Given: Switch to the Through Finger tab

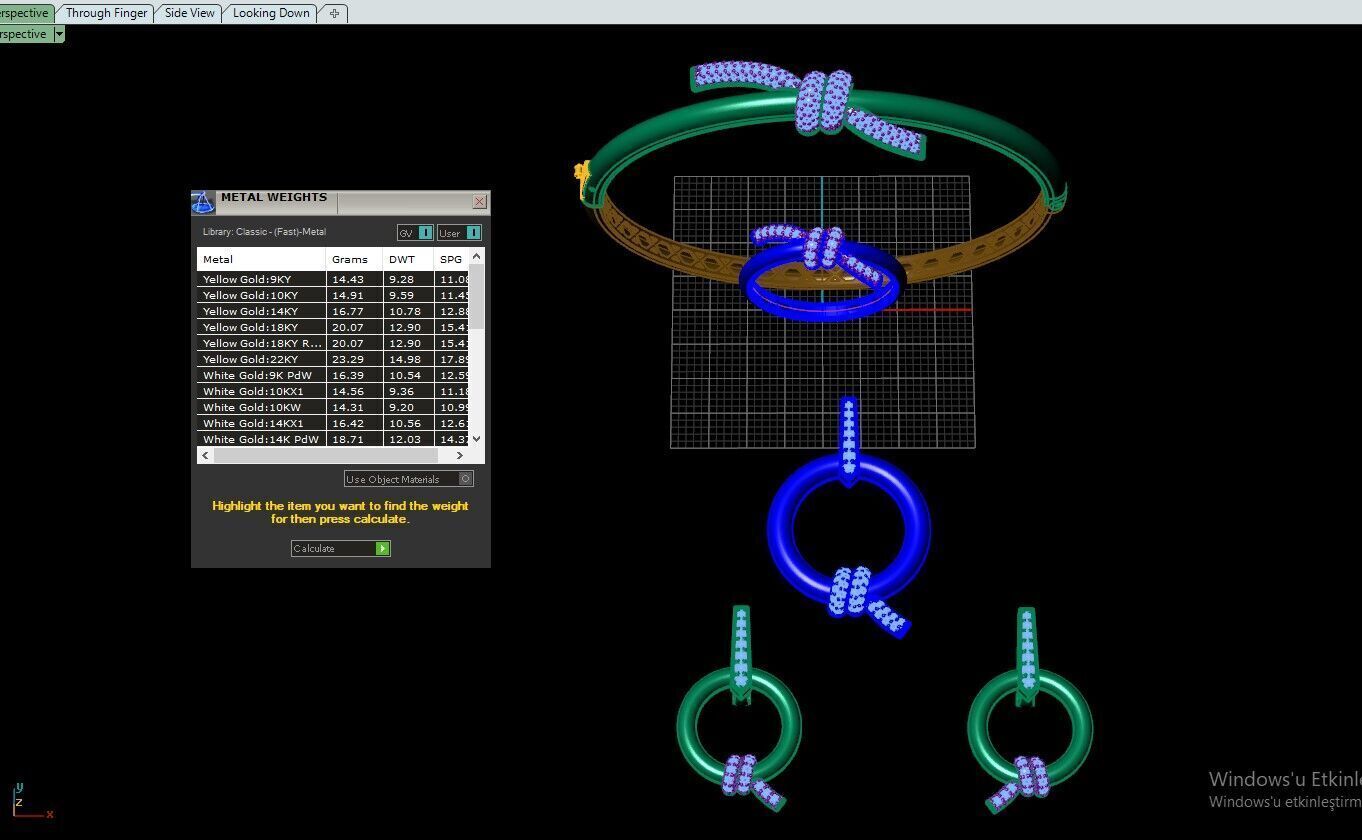Looking at the screenshot, I should tap(106, 13).
